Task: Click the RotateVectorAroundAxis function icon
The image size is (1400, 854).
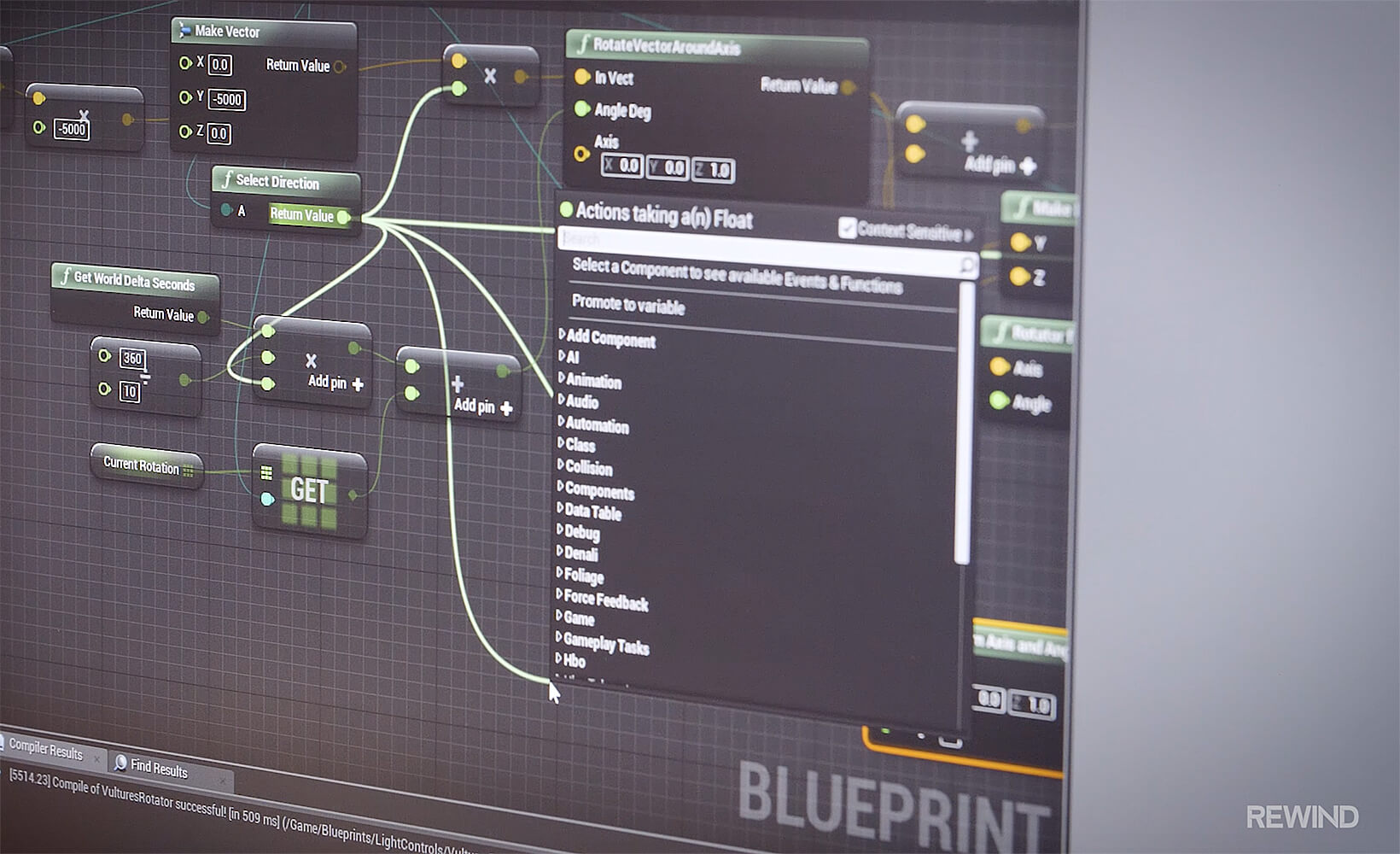Action: coord(583,43)
